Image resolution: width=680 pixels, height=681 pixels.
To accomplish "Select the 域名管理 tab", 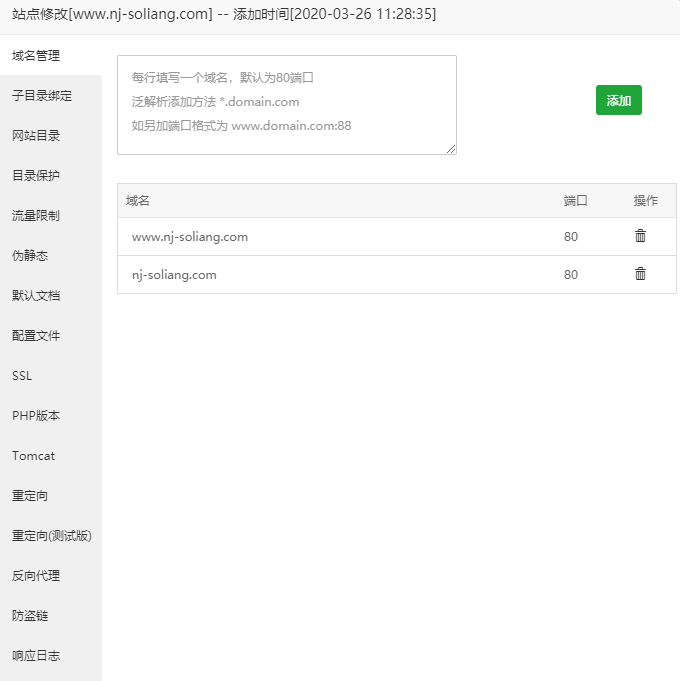I will (51, 56).
